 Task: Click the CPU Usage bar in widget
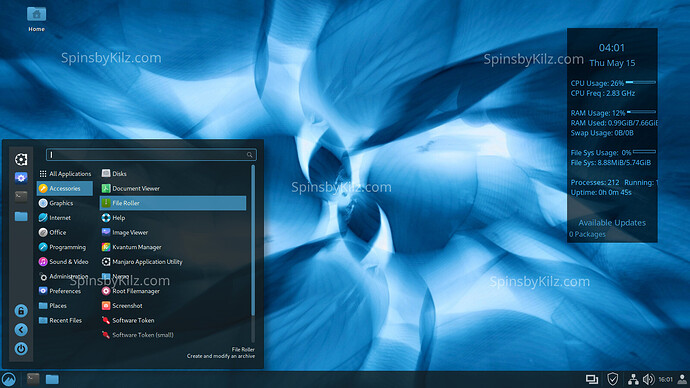coord(641,82)
